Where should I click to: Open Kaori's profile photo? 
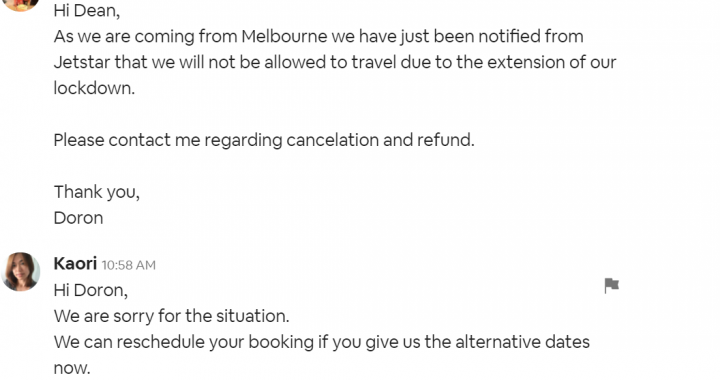[x=21, y=272]
